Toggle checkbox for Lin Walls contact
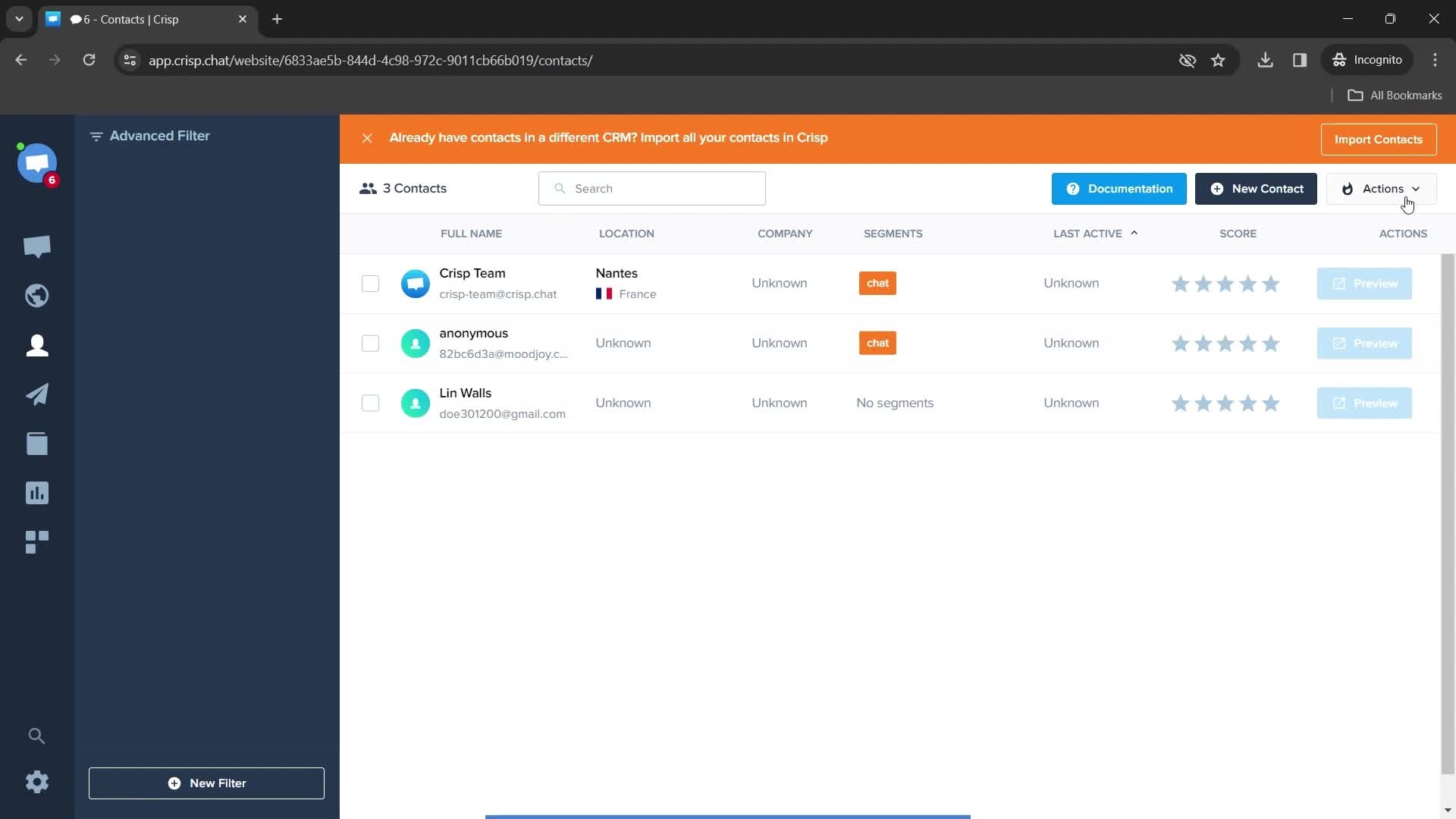The image size is (1456, 819). [x=370, y=403]
